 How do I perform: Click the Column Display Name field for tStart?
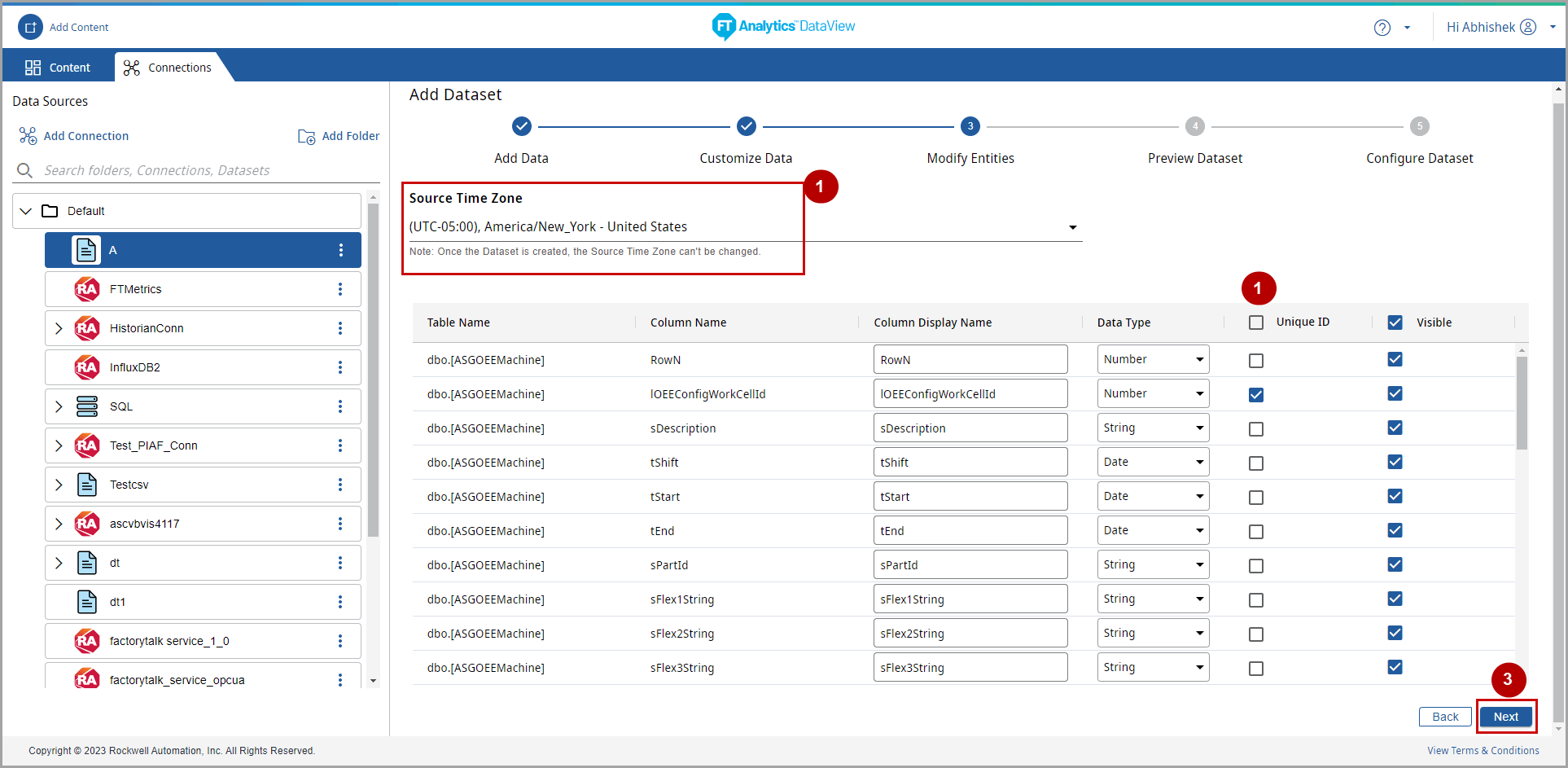(970, 496)
